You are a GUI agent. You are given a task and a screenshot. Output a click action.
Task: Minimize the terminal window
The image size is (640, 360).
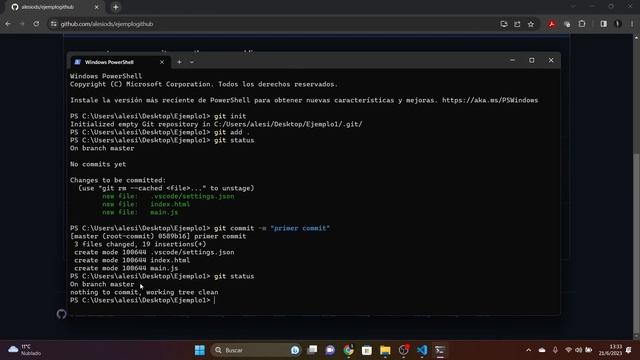[x=512, y=60]
